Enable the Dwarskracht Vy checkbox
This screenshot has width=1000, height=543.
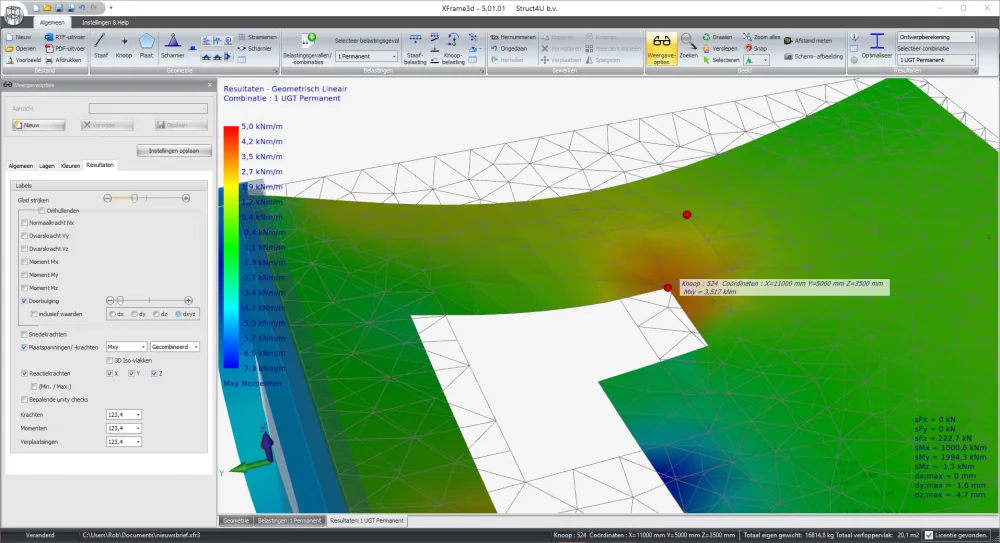coord(25,235)
